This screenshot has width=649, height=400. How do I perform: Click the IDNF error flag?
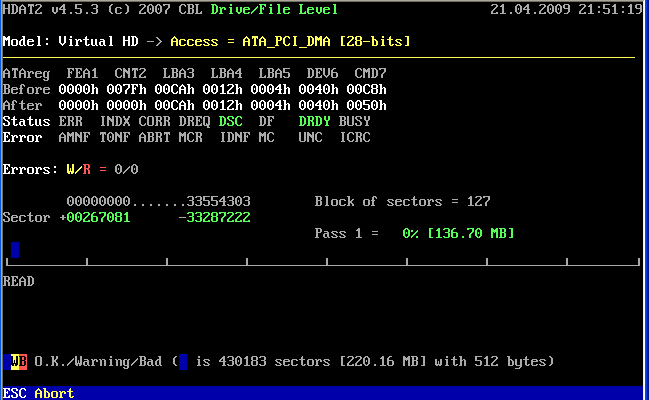(x=235, y=137)
